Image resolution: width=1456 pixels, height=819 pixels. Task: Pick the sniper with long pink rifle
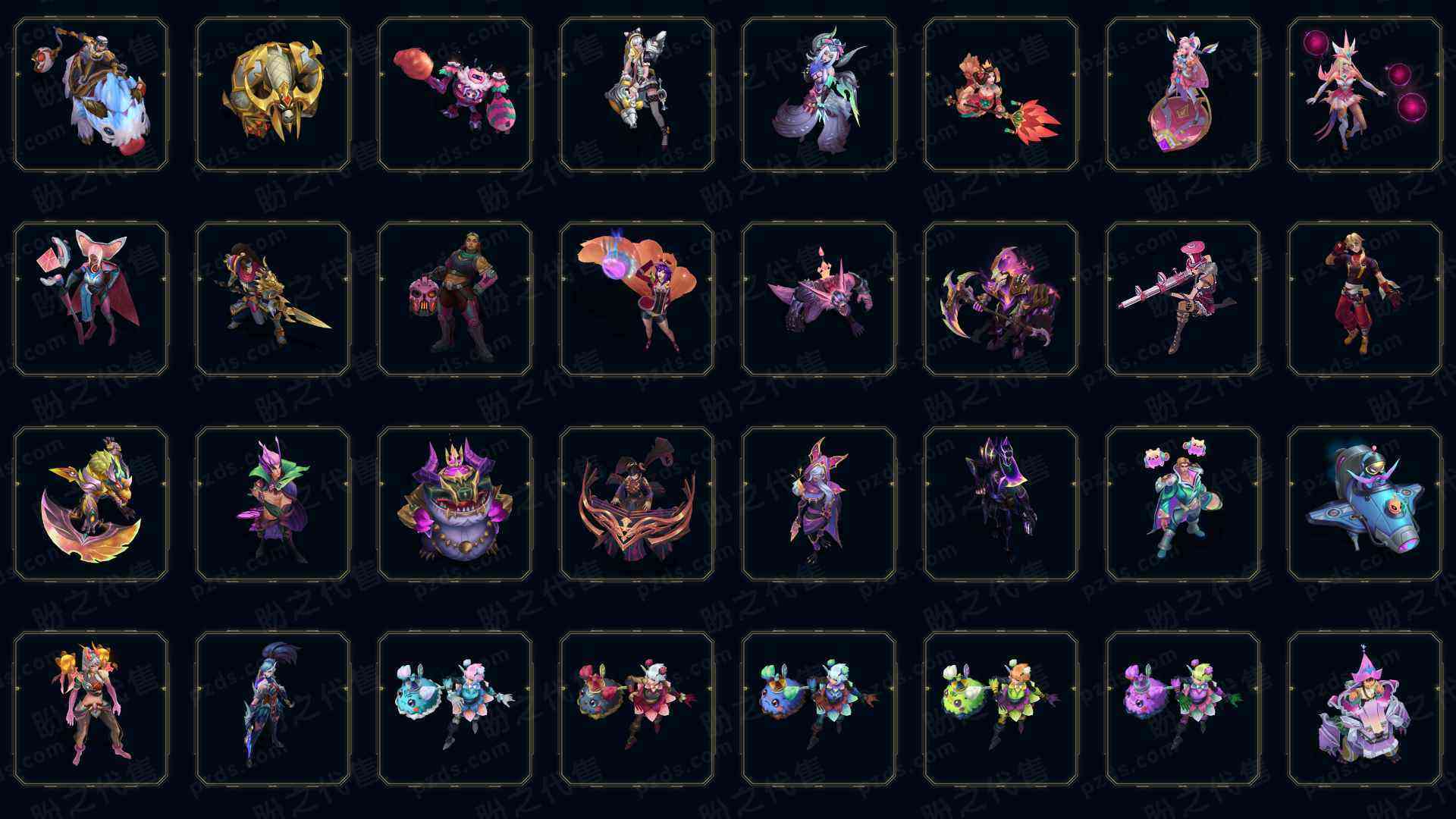(x=1183, y=299)
